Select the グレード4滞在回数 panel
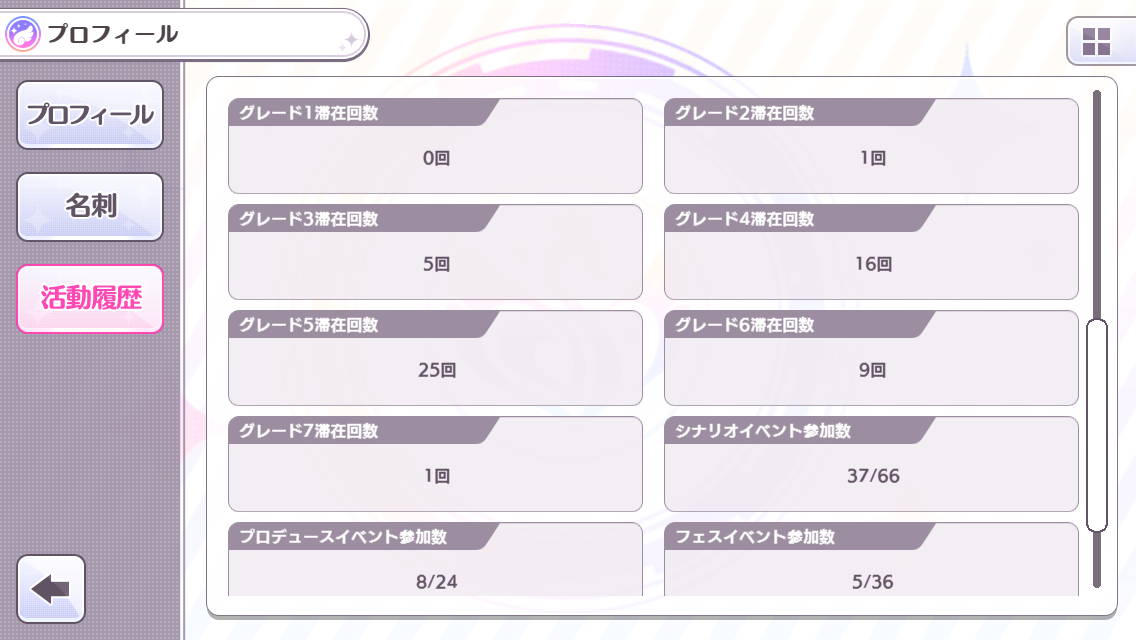This screenshot has height=640, width=1136. coord(871,252)
